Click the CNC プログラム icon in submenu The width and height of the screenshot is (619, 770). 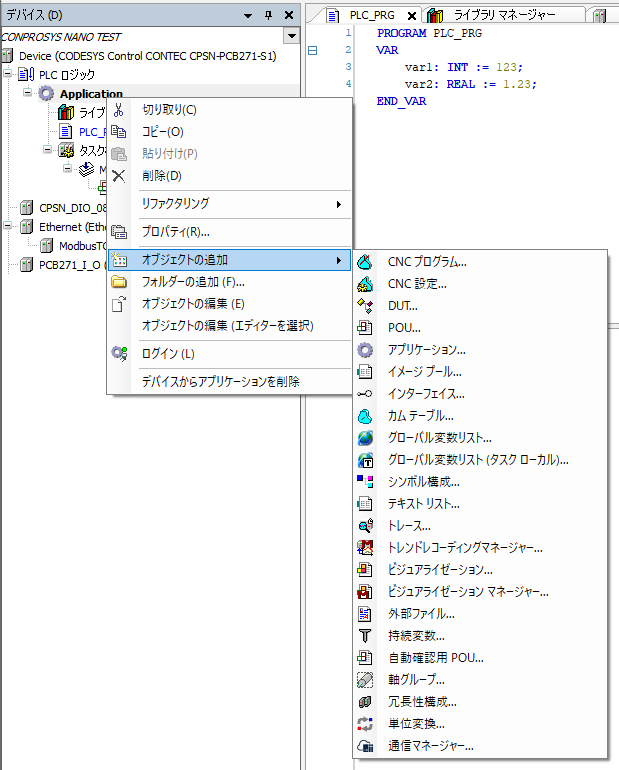point(365,262)
